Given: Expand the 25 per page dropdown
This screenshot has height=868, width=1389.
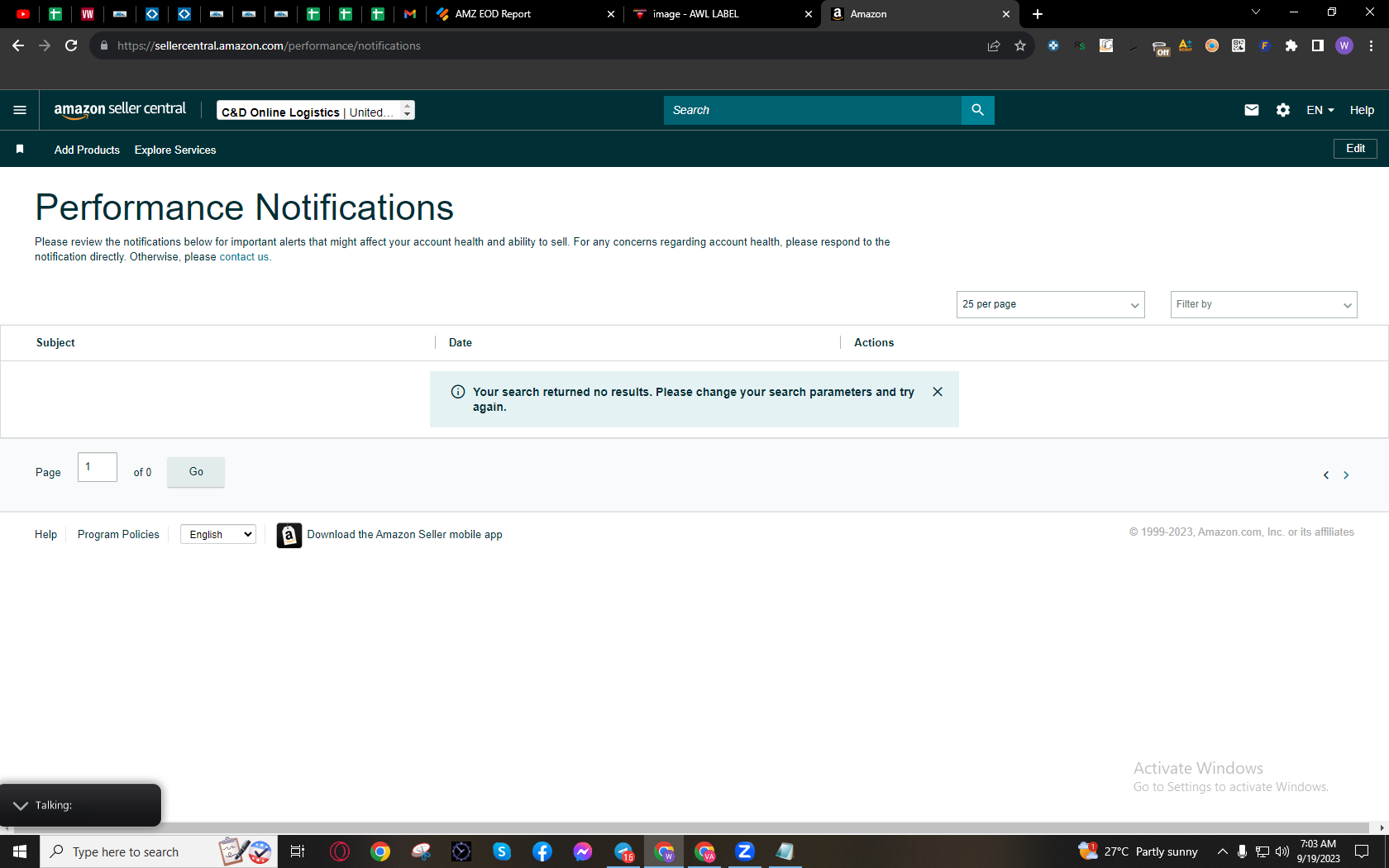Looking at the screenshot, I should click(1050, 304).
